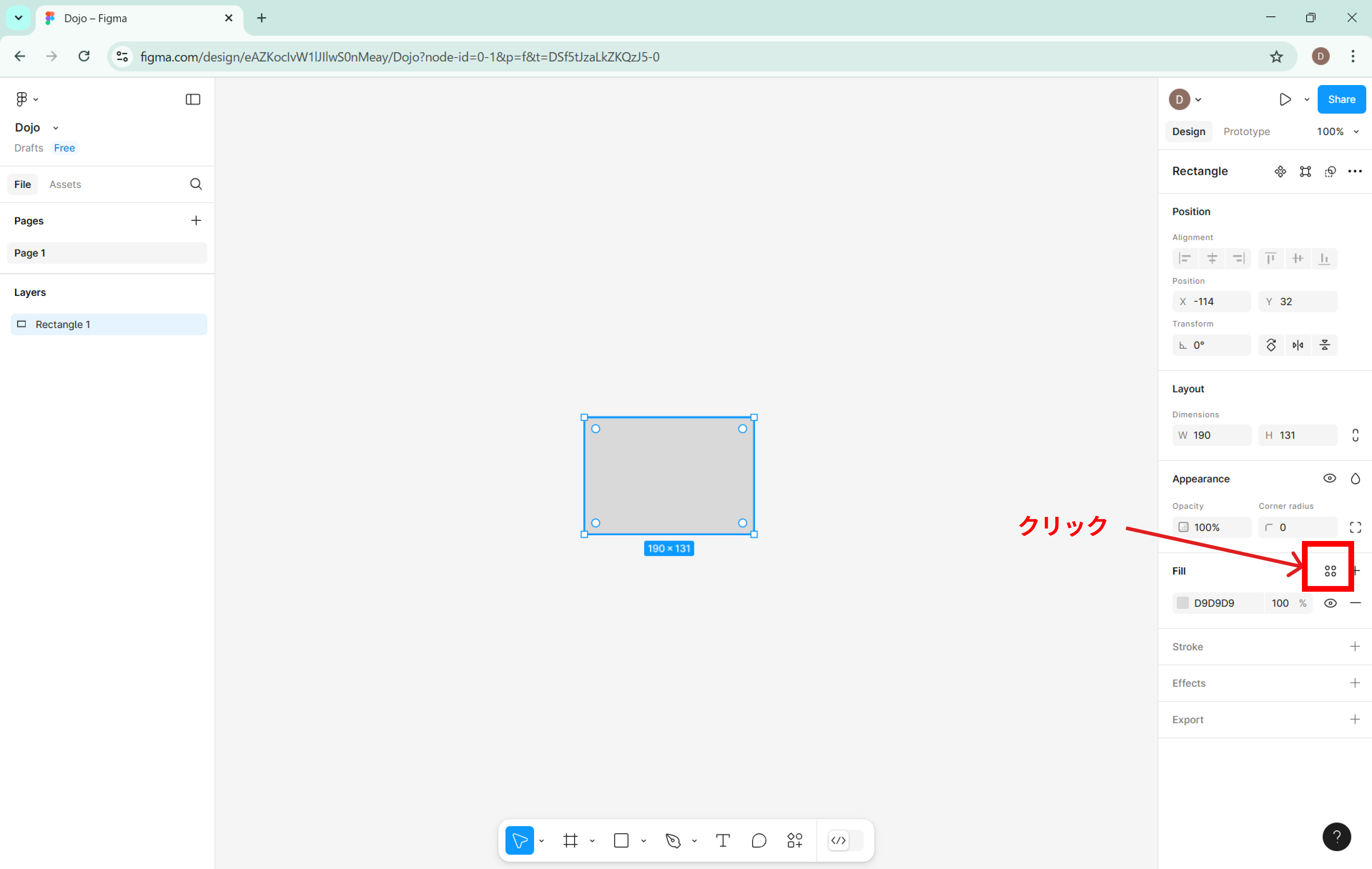This screenshot has width=1372, height=869.
Task: Toggle Dev Mode in the toolbar
Action: click(x=838, y=840)
